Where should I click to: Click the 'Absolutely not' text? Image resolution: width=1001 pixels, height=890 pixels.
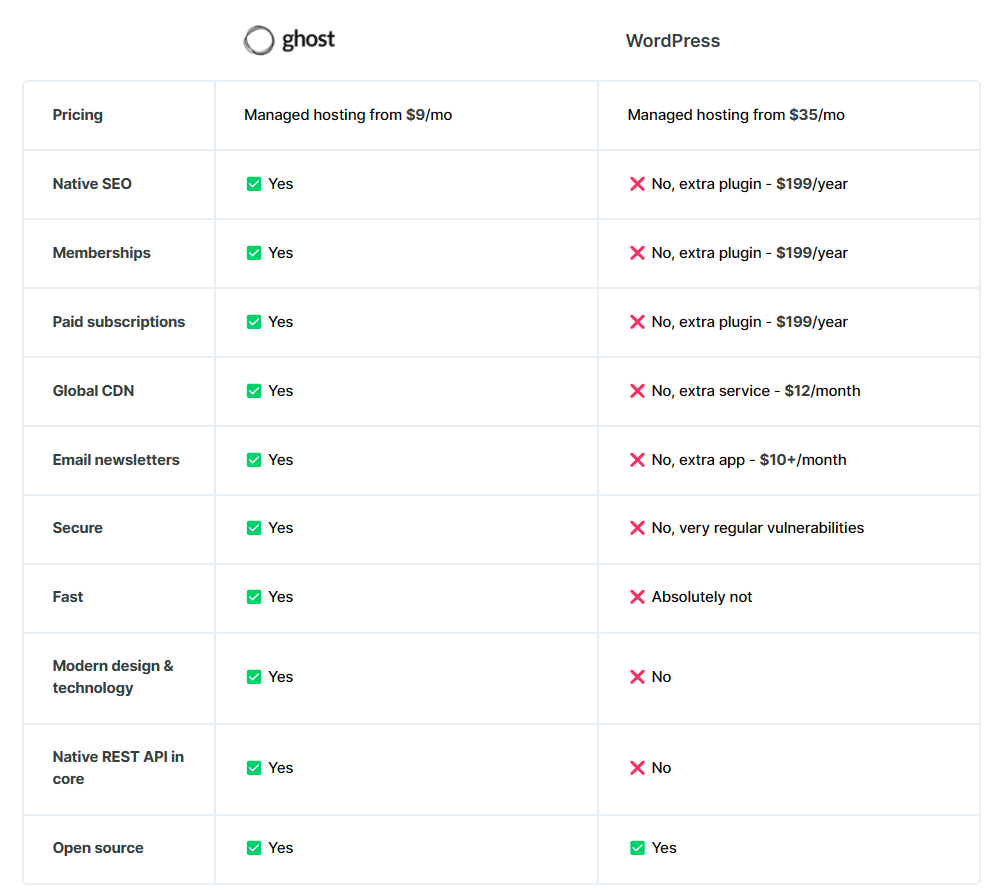pos(702,597)
